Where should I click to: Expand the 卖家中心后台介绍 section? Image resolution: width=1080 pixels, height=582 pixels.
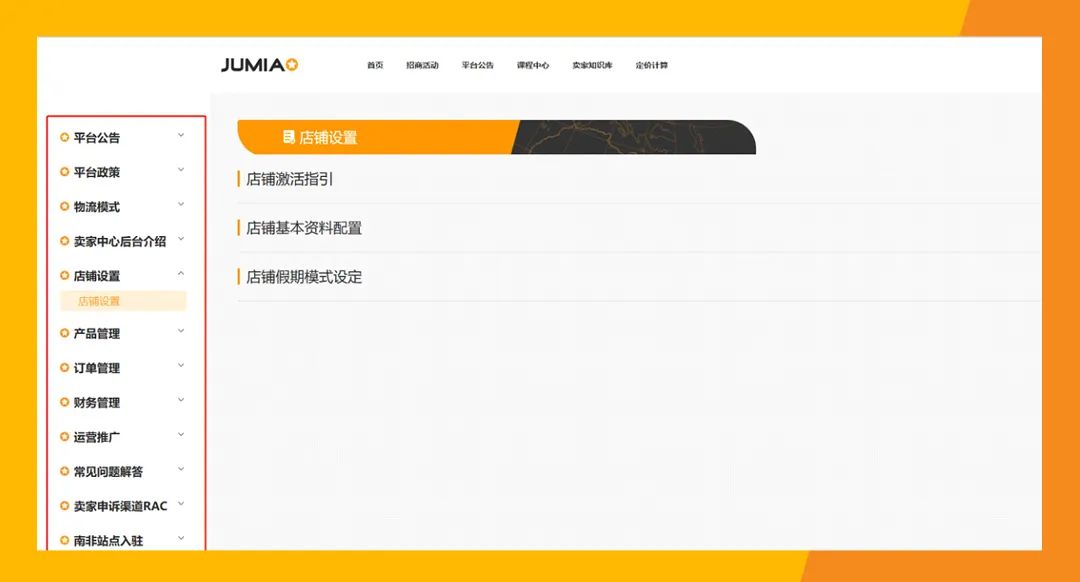coord(181,239)
